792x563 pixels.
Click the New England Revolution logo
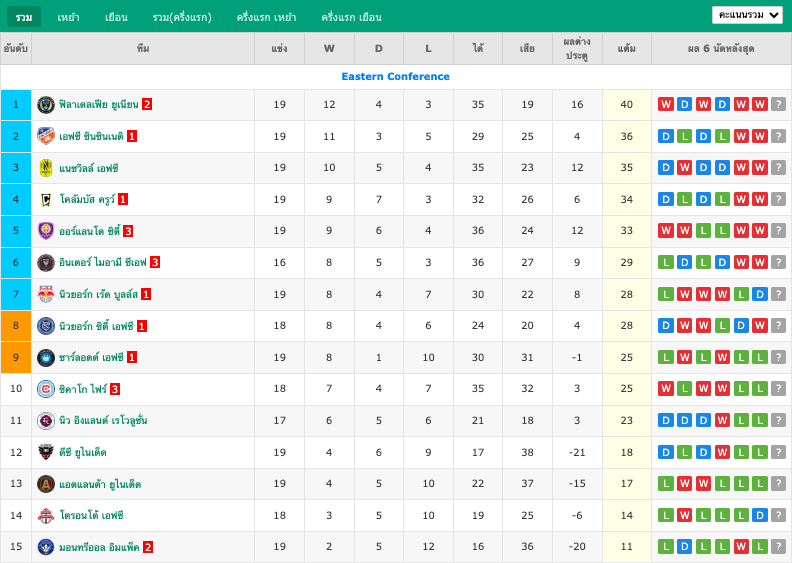[46, 421]
